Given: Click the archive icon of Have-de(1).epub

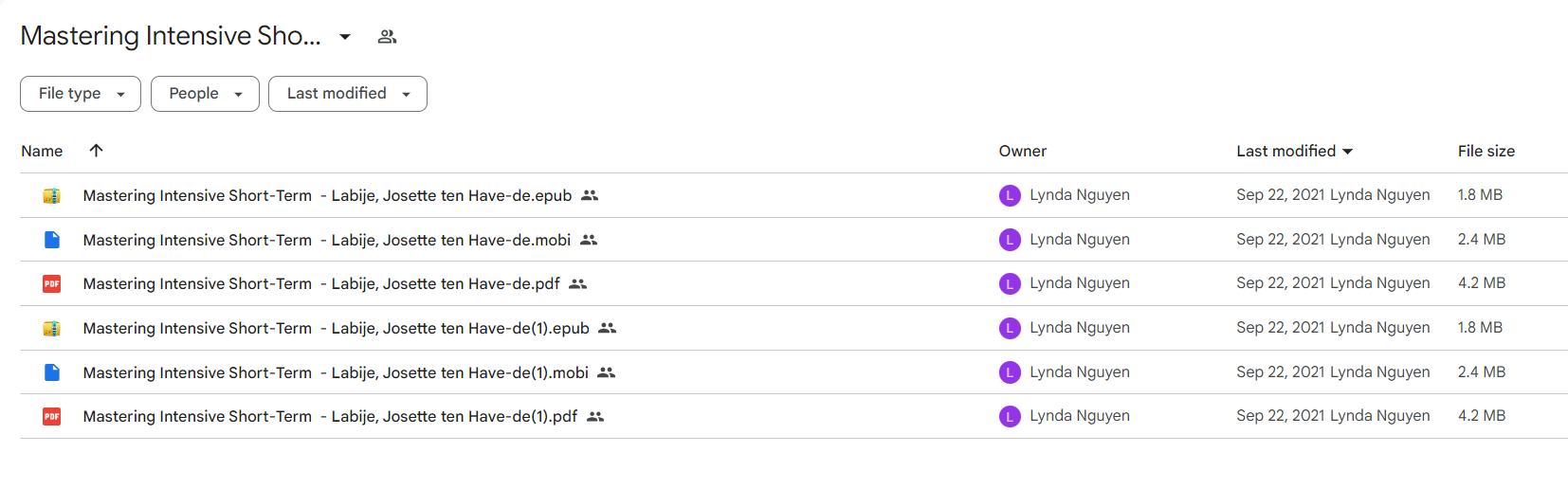Looking at the screenshot, I should point(52,328).
